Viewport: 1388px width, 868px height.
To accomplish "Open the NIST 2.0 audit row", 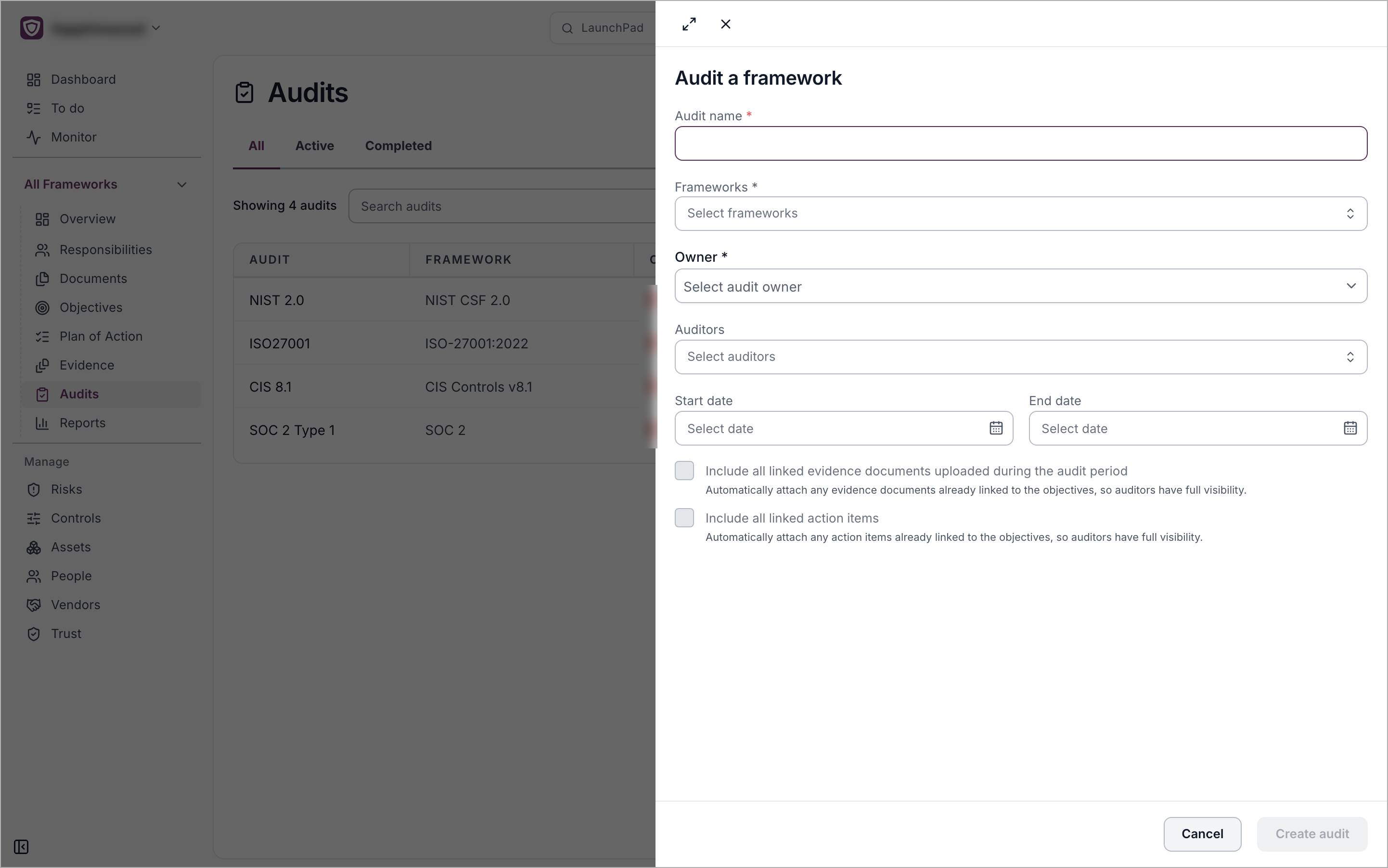I will (x=445, y=300).
